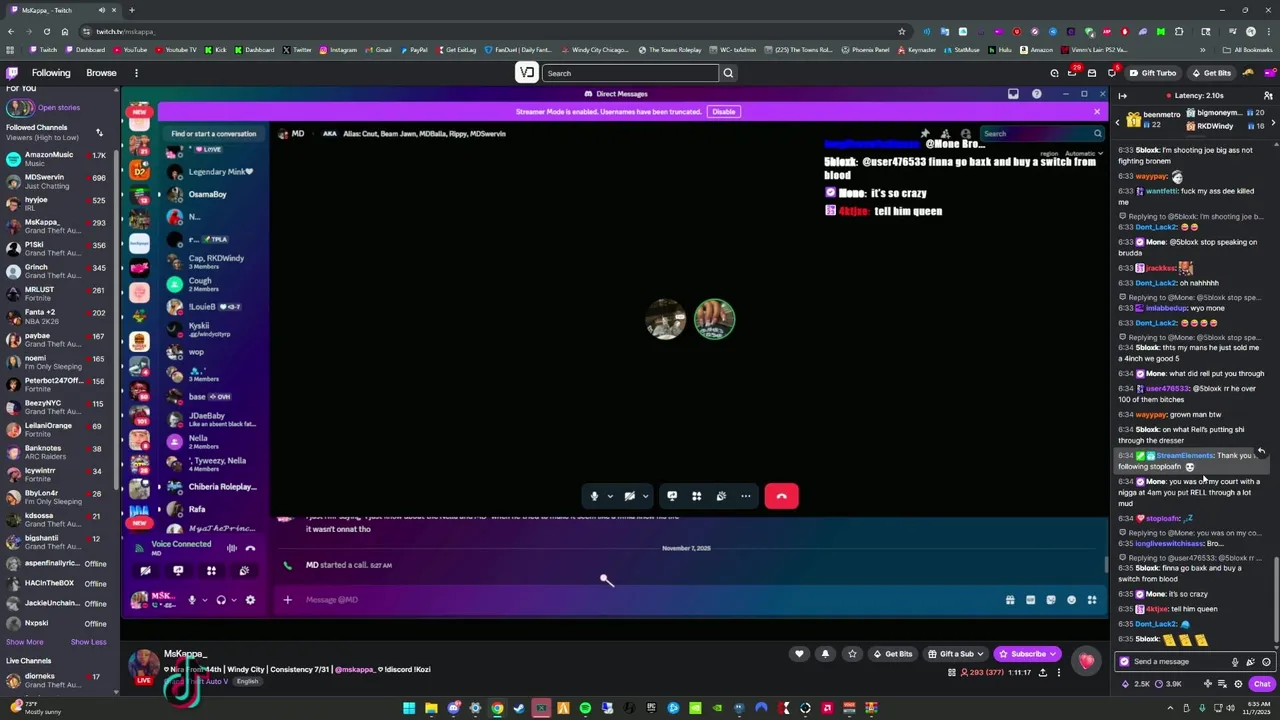This screenshot has height=720, width=1280.
Task: Open Gift a Sub dropdown
Action: [x=957, y=654]
